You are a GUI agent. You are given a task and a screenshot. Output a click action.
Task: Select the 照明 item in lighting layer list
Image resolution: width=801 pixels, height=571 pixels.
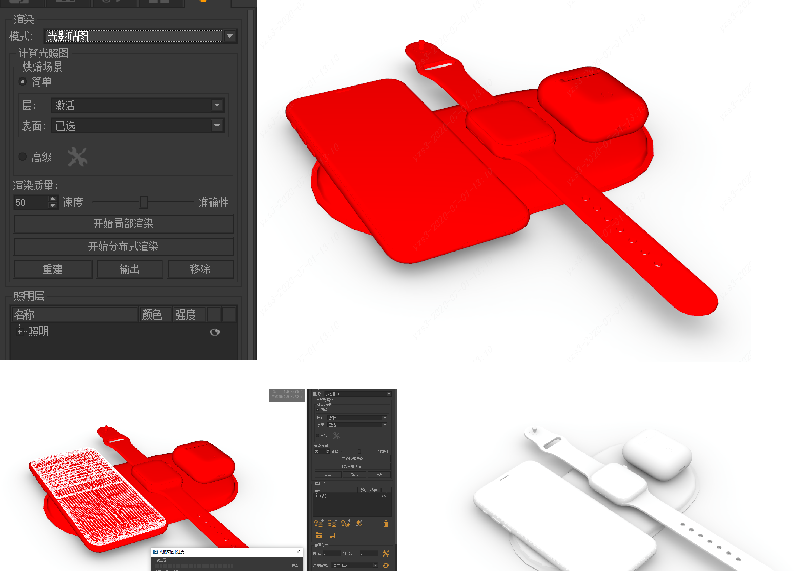click(38, 331)
